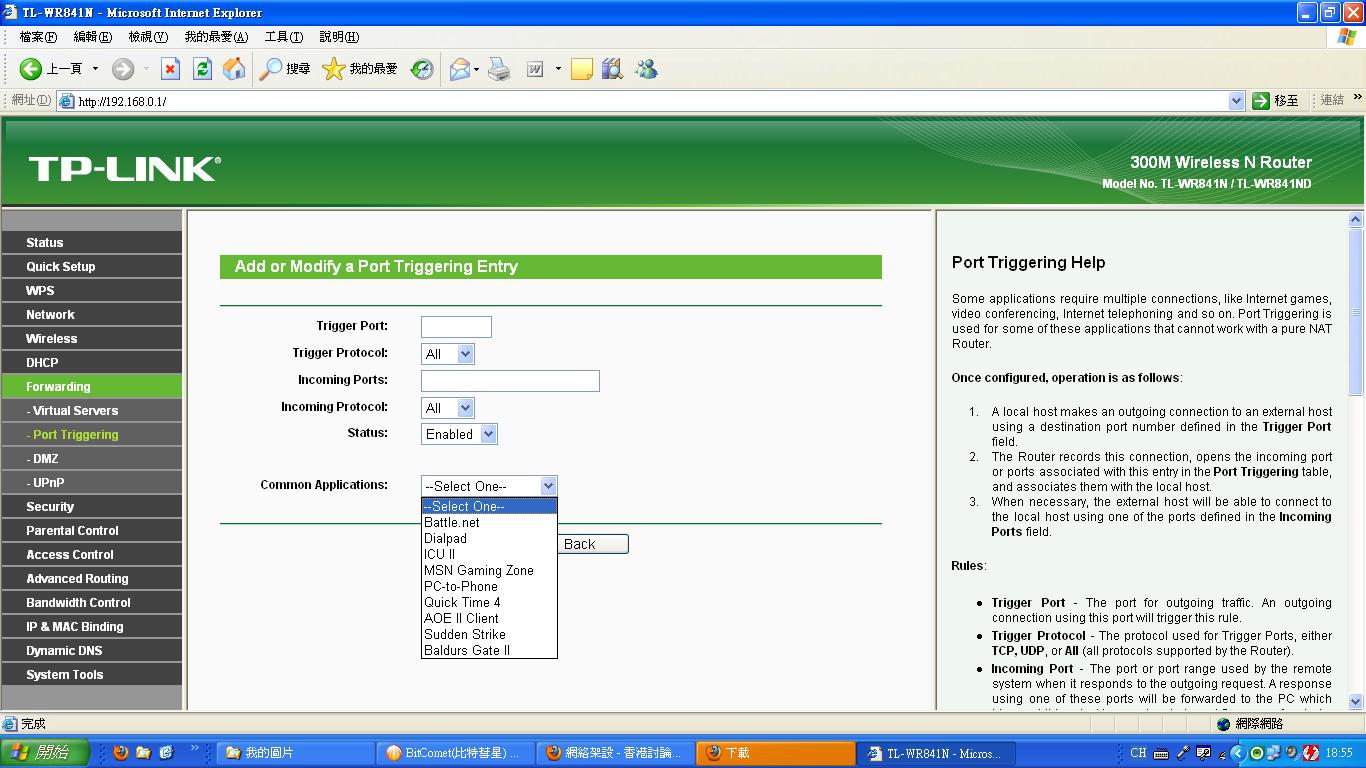Screen dimensions: 1366x768
Task: Click the Back button in form
Action: [x=592, y=544]
